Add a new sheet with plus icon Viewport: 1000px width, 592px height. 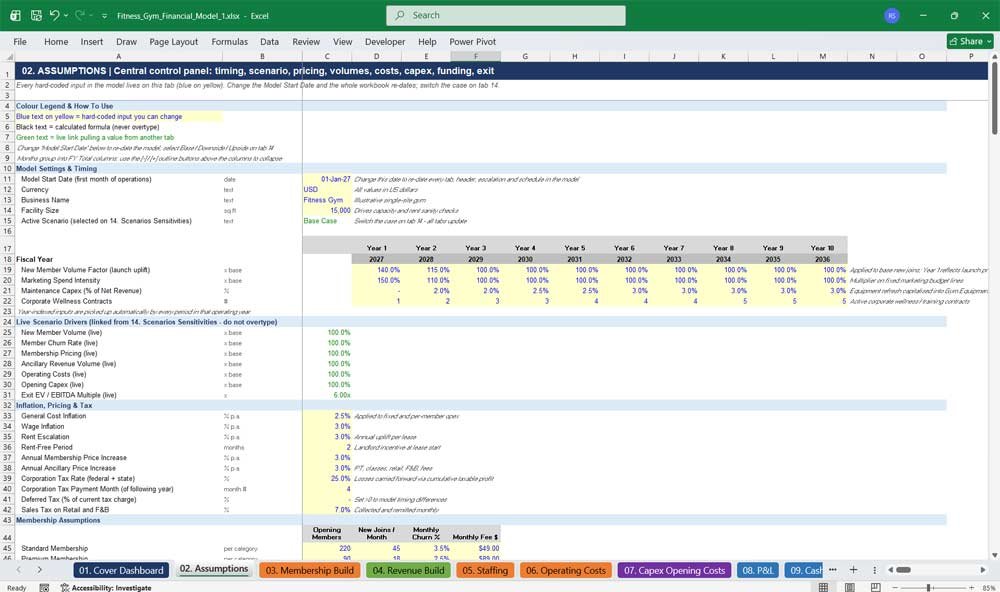(853, 570)
